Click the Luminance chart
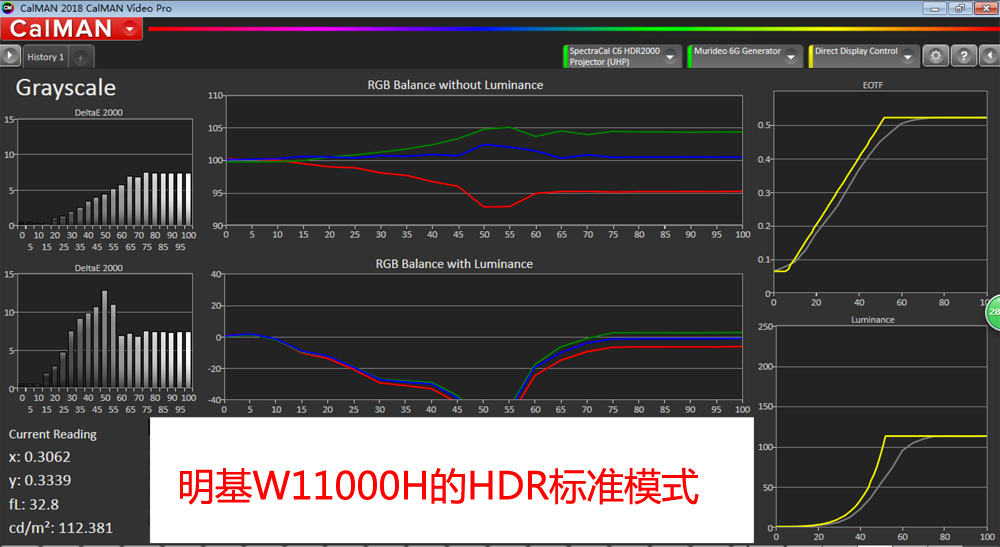This screenshot has height=547, width=1000. (880, 427)
